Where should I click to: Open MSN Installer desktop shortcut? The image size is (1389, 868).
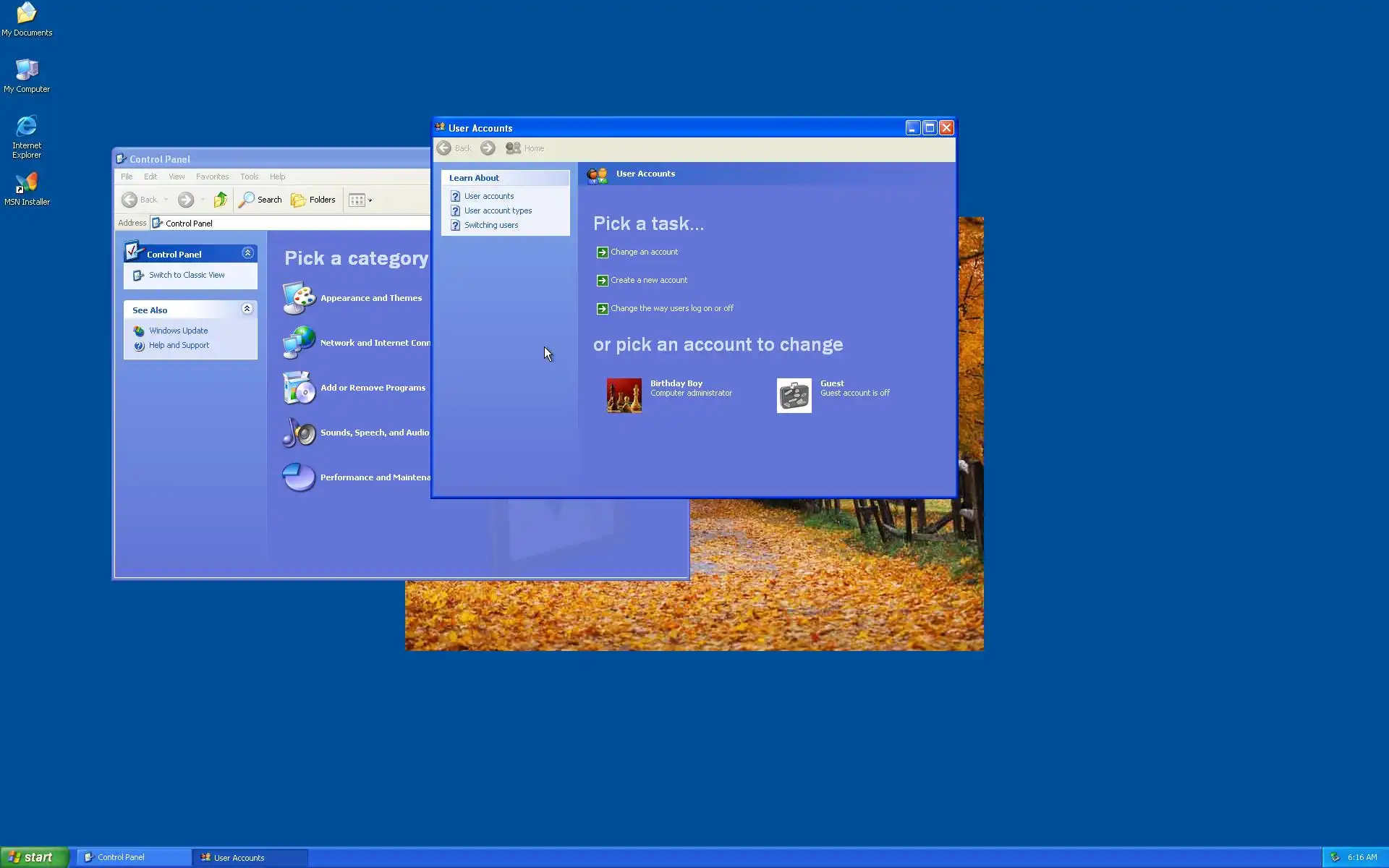27,183
